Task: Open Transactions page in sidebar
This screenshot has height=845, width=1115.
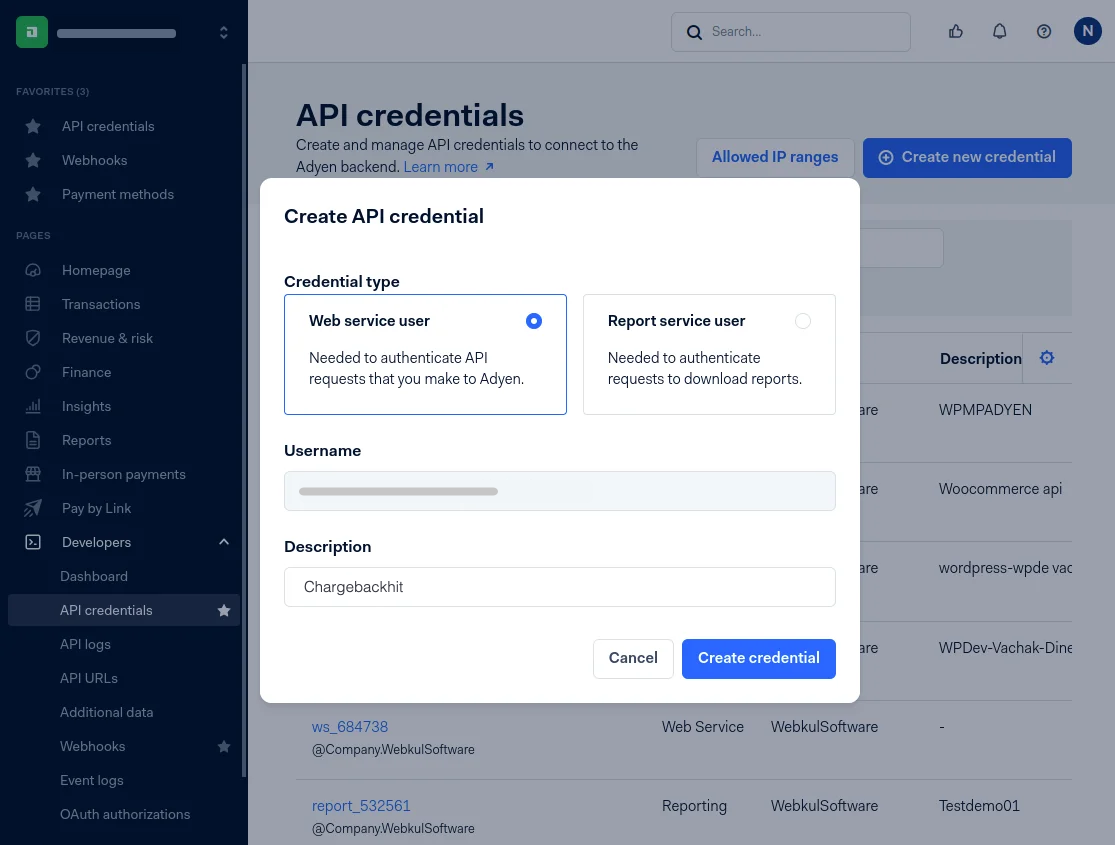Action: pos(101,304)
